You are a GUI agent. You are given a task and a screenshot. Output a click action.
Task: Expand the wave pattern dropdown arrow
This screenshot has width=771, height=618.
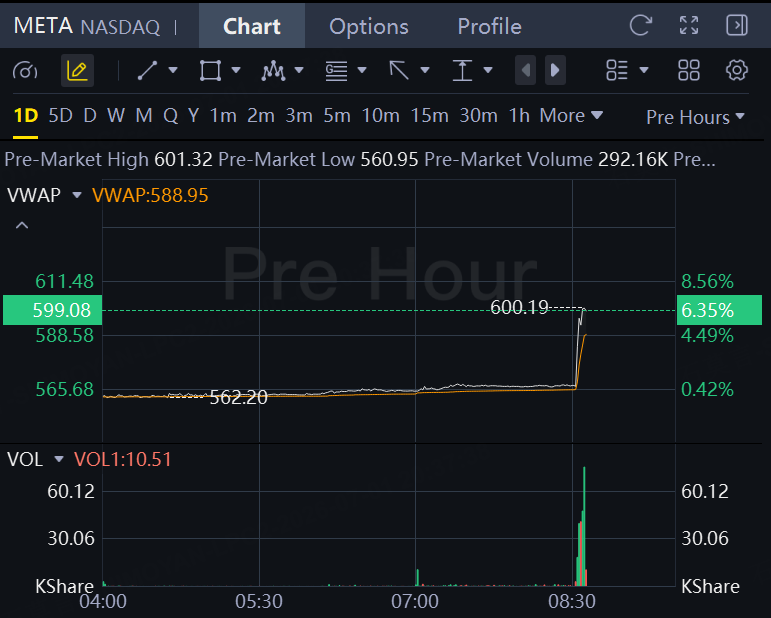(298, 70)
